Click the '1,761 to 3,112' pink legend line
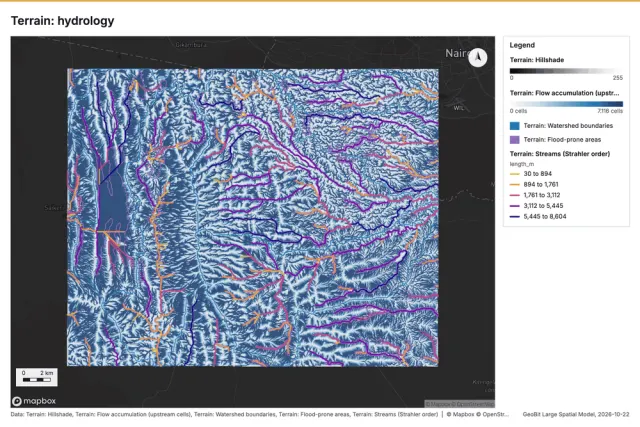The image size is (640, 427). [515, 195]
